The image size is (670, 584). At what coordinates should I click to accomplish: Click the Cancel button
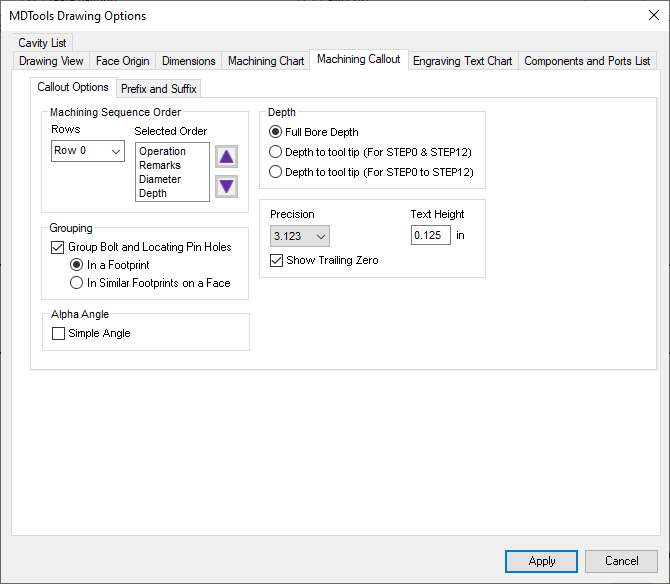tap(621, 561)
